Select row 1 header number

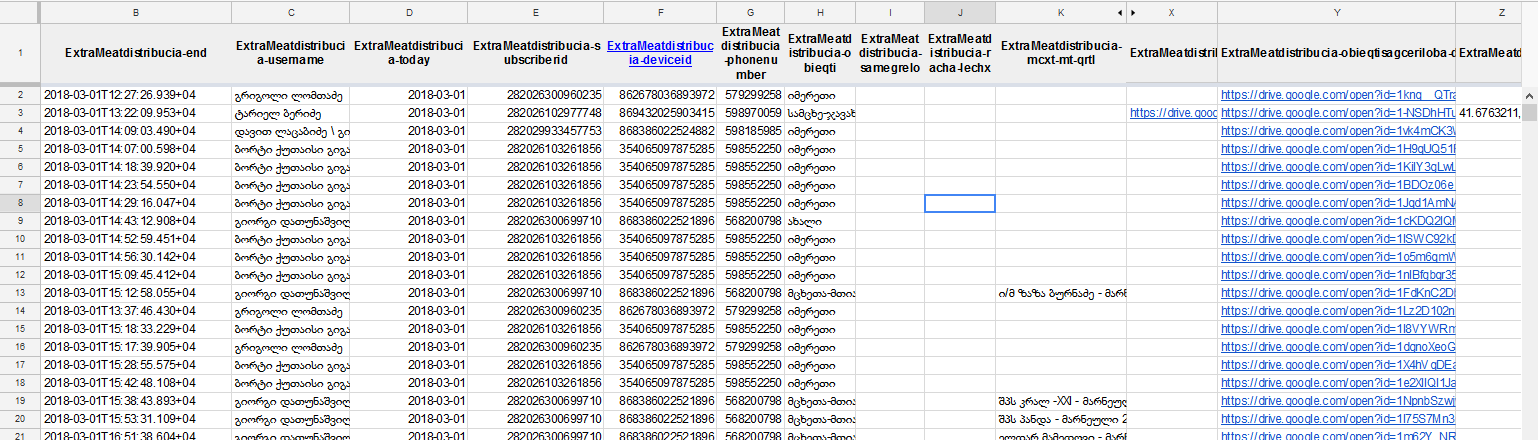20,54
